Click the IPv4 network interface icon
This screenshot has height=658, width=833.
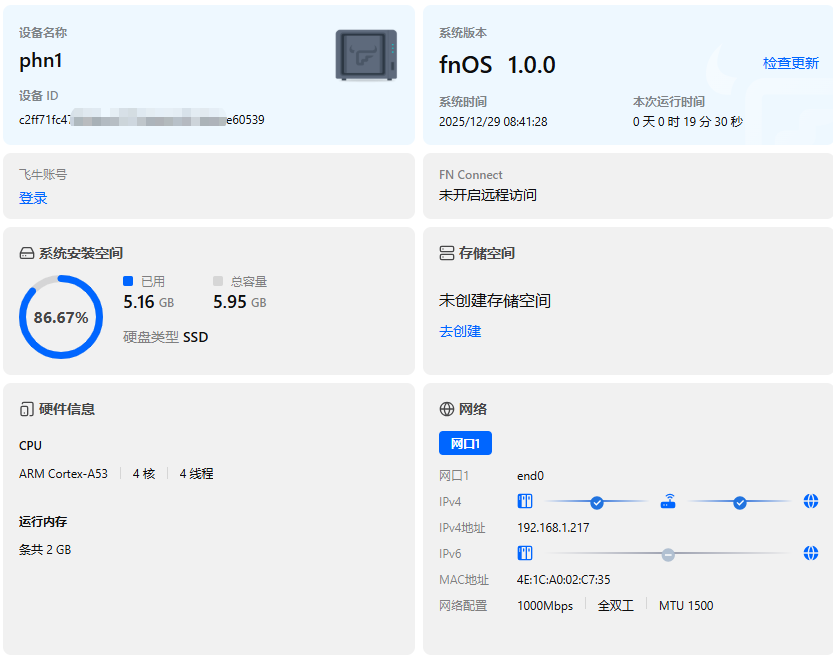pyautogui.click(x=525, y=501)
